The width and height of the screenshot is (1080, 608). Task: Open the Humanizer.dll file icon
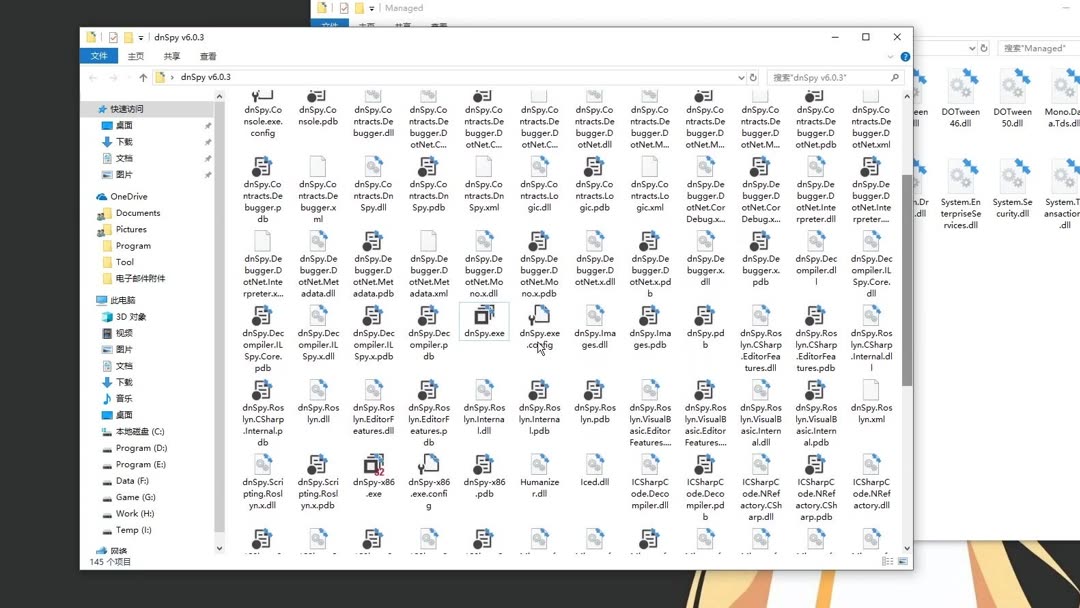click(x=540, y=466)
